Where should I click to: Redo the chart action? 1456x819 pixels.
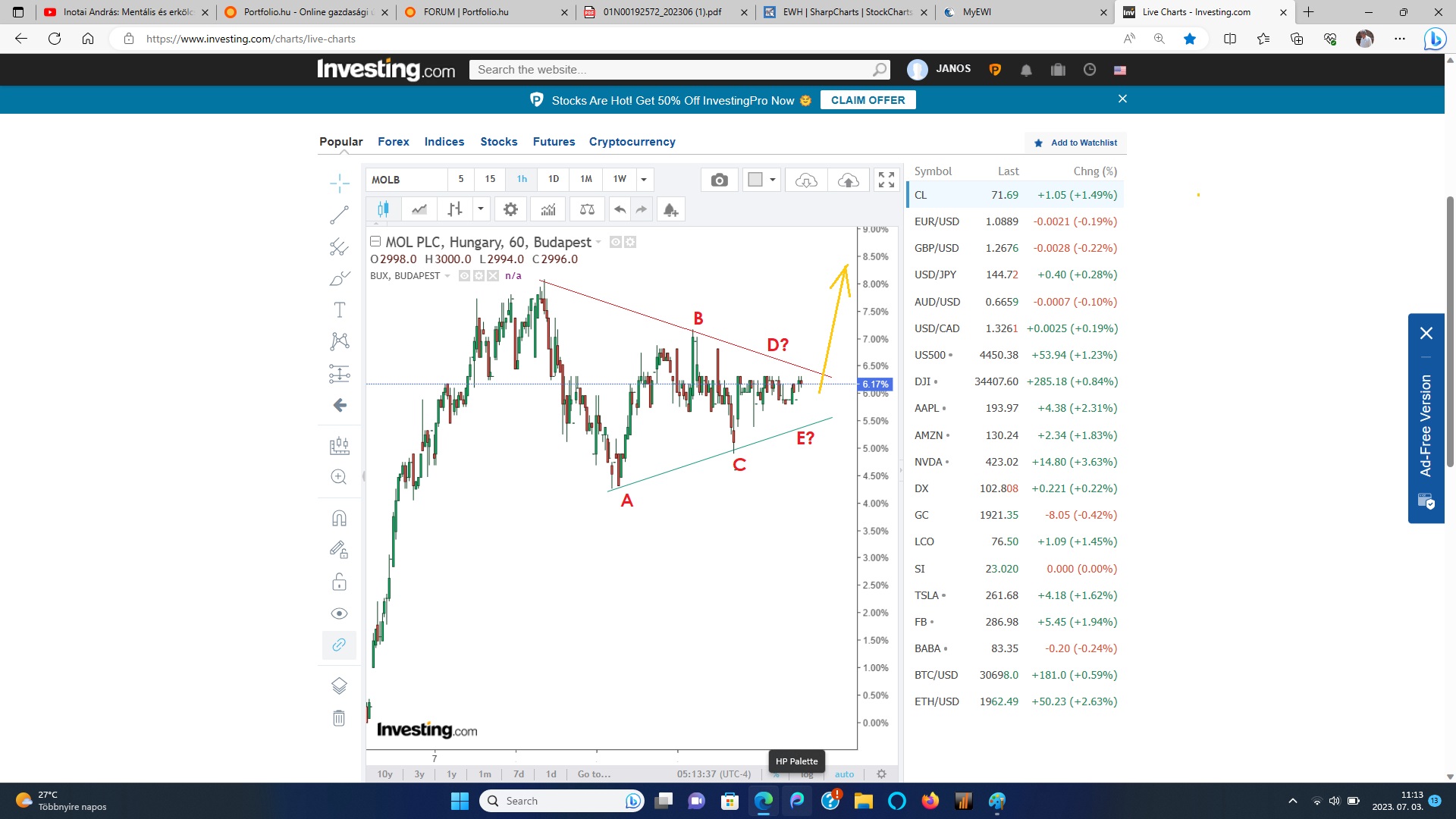pyautogui.click(x=642, y=209)
